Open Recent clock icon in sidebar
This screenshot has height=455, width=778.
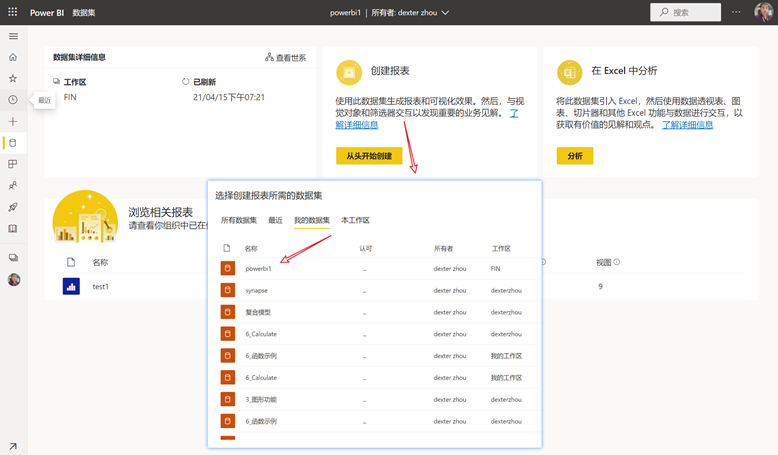click(x=13, y=100)
